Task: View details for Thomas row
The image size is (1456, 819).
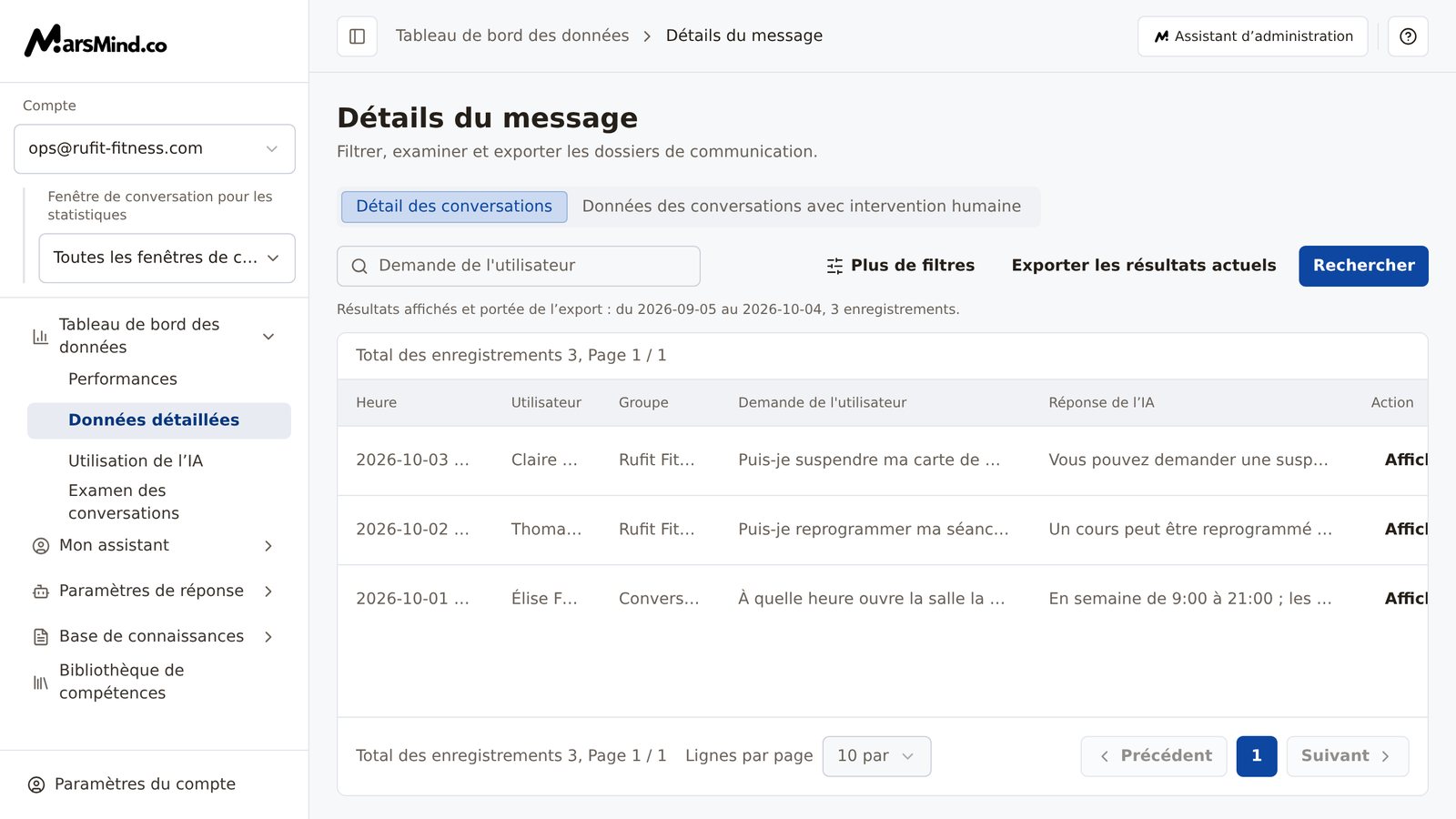Action: pyautogui.click(x=1406, y=530)
